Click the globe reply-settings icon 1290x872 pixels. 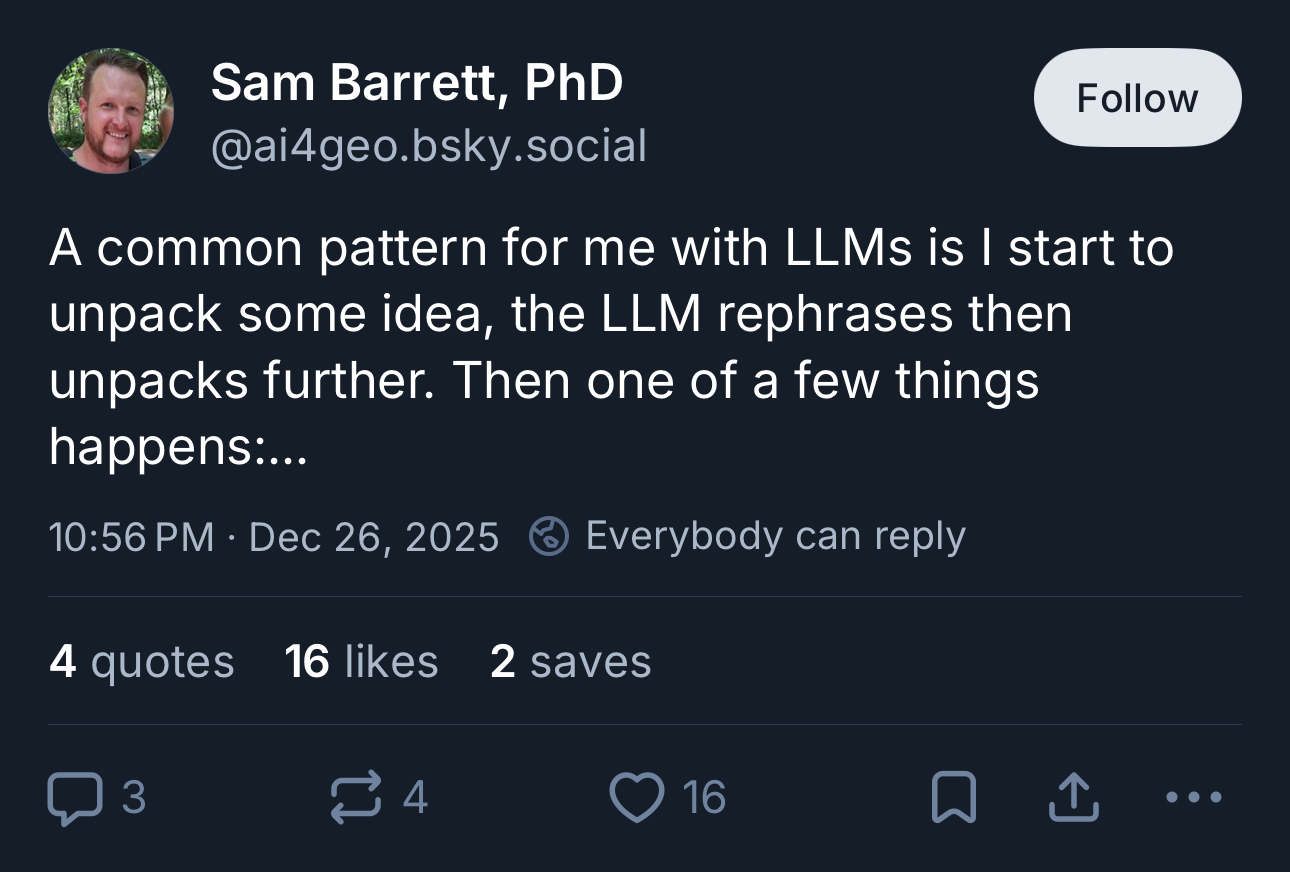click(x=548, y=537)
